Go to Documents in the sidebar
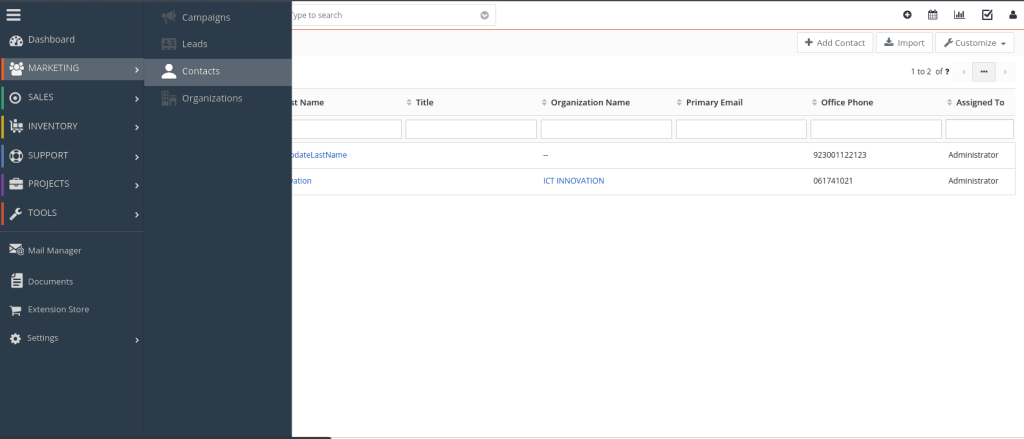Viewport: 1024px width, 439px height. [x=50, y=282]
